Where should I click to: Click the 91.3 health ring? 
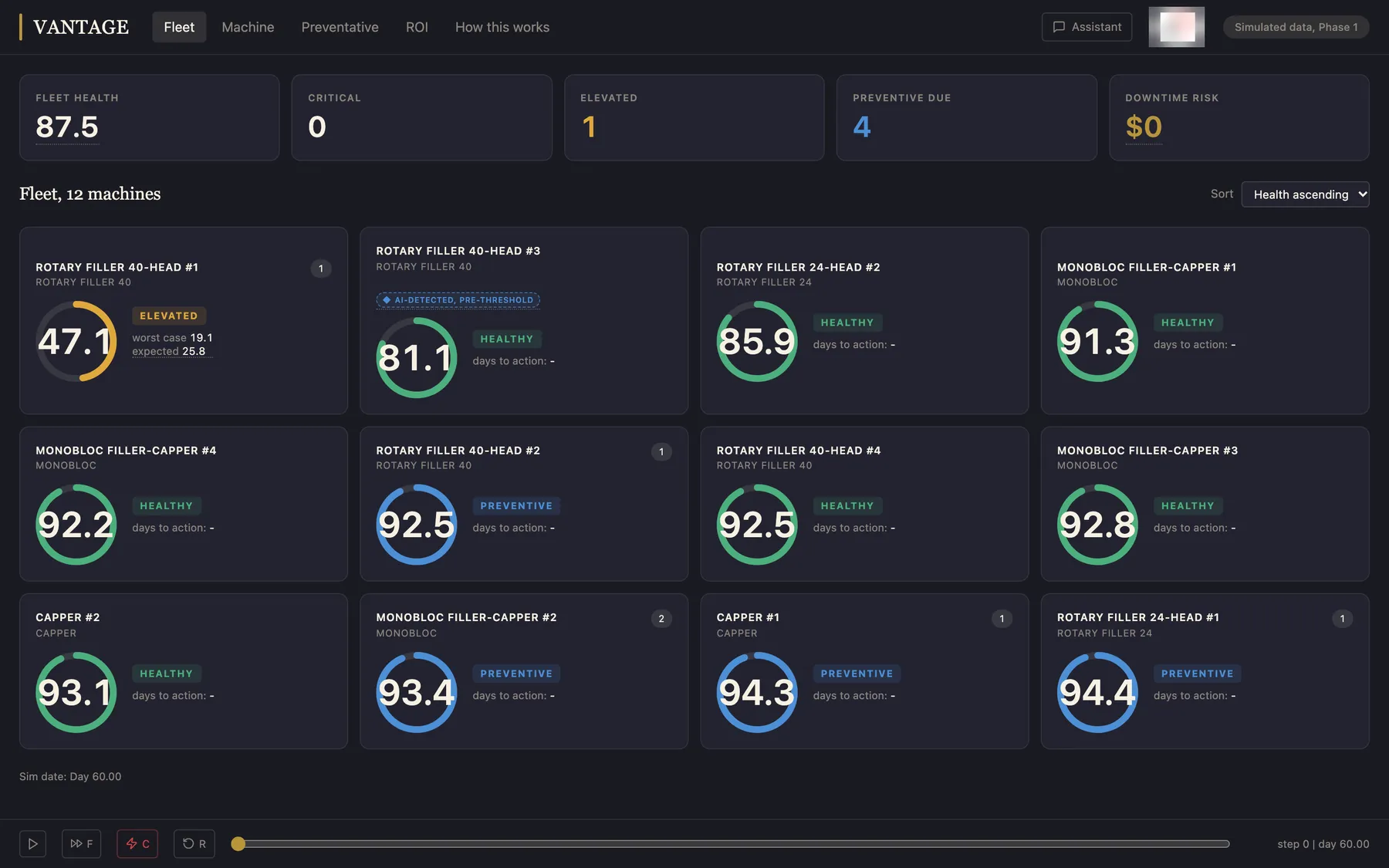point(1097,341)
